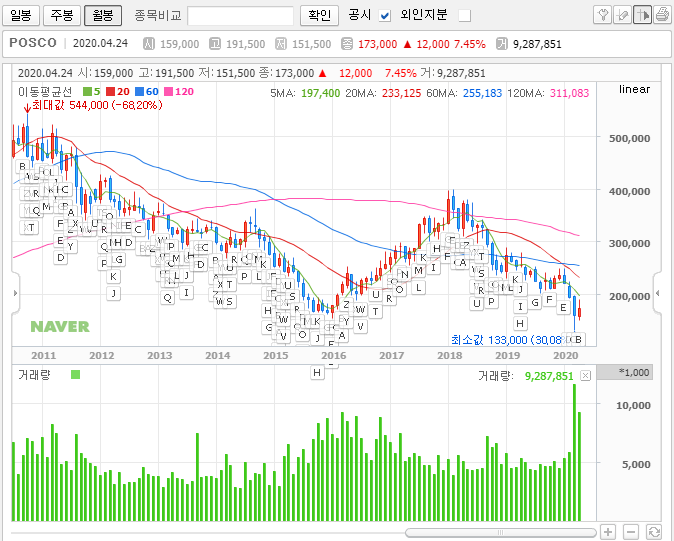Print the chart with the printer icon

click(x=662, y=15)
